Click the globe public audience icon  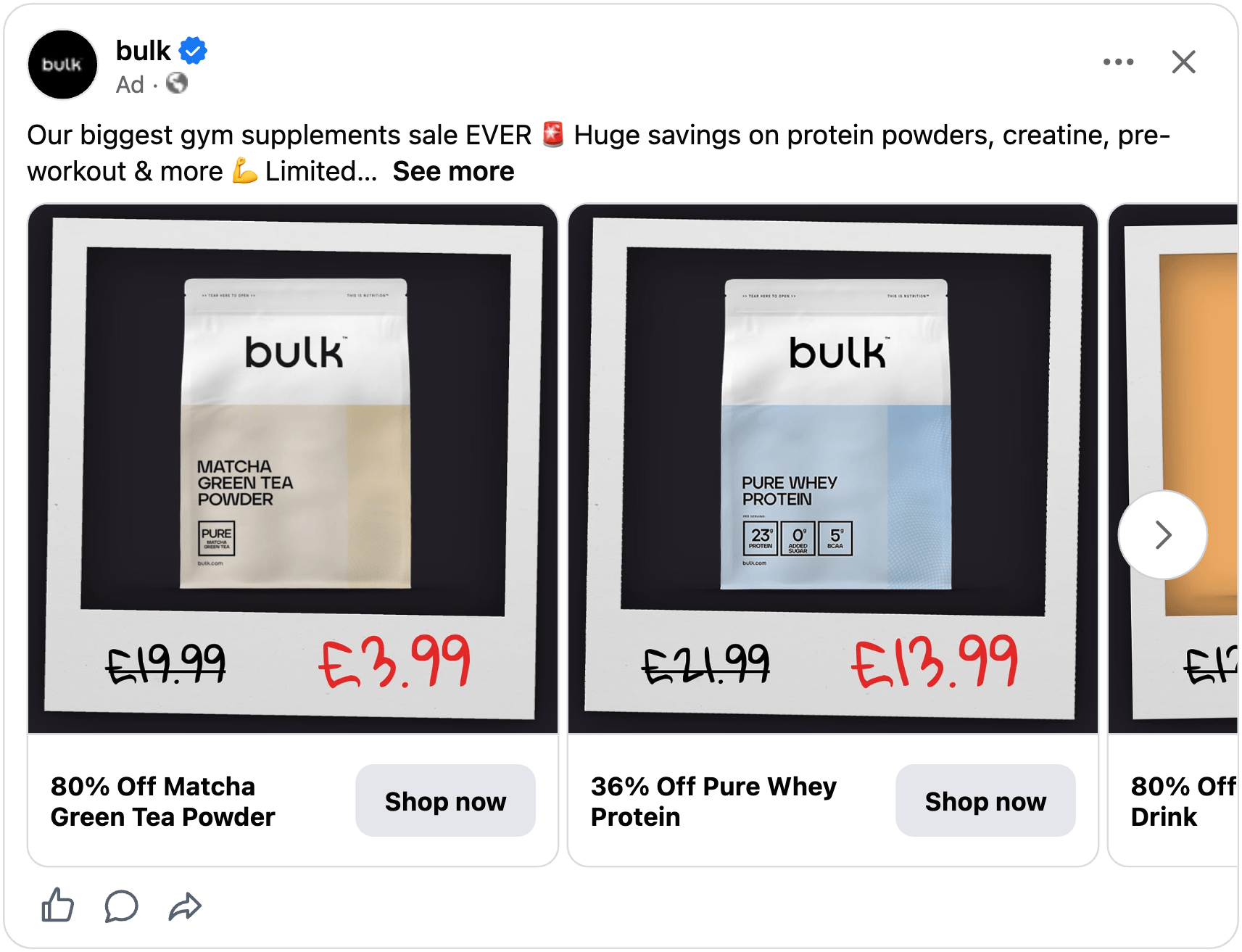(x=177, y=83)
